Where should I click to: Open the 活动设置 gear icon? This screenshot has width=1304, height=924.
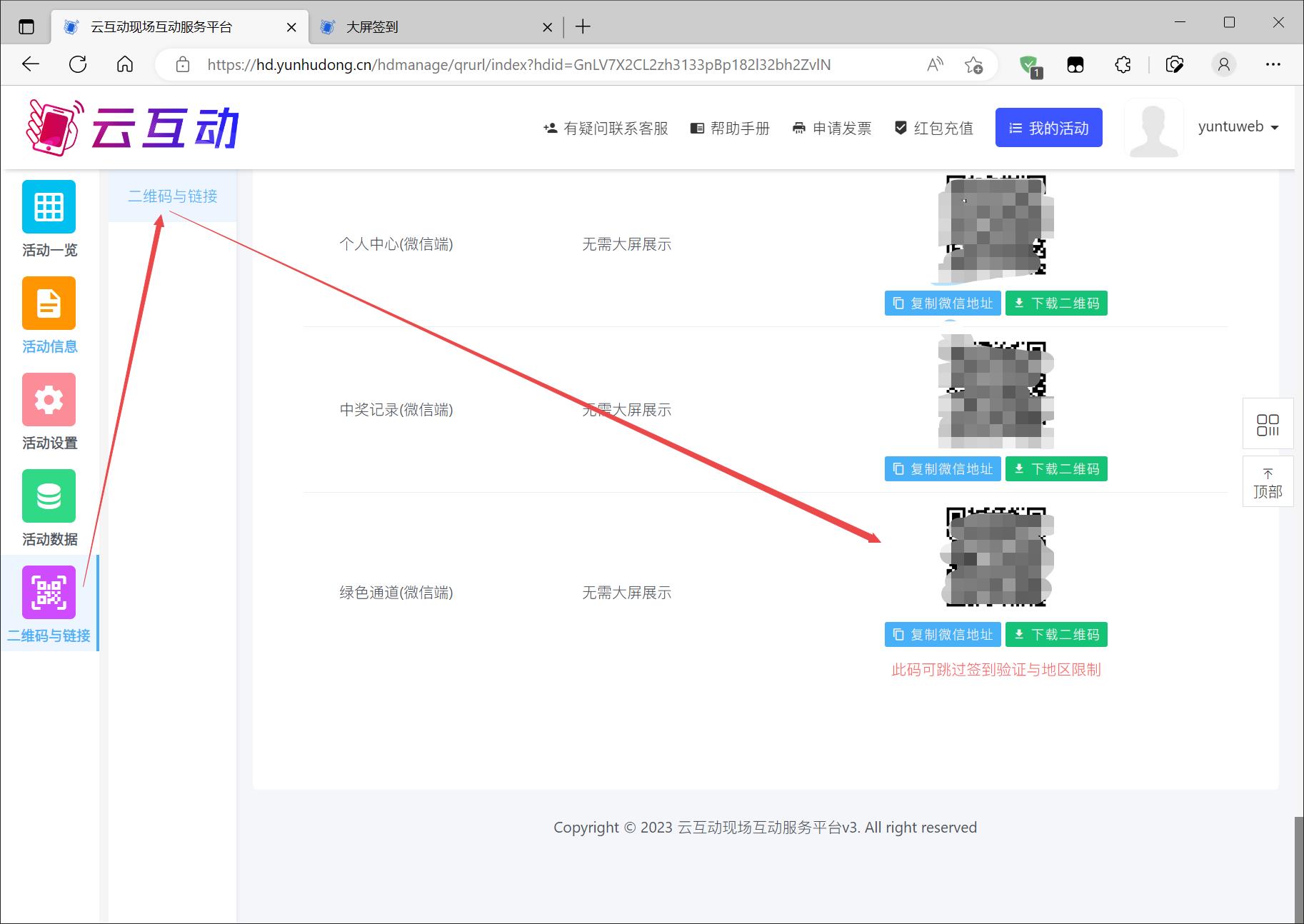click(x=49, y=399)
